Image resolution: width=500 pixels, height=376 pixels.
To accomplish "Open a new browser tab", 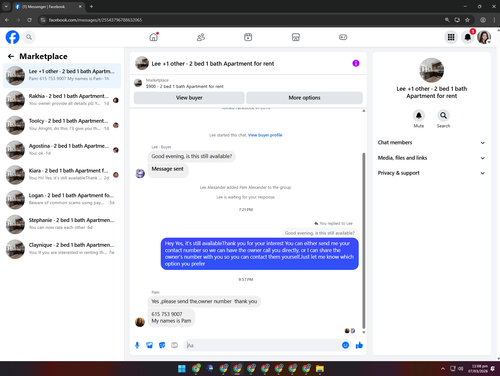I will point(91,6).
